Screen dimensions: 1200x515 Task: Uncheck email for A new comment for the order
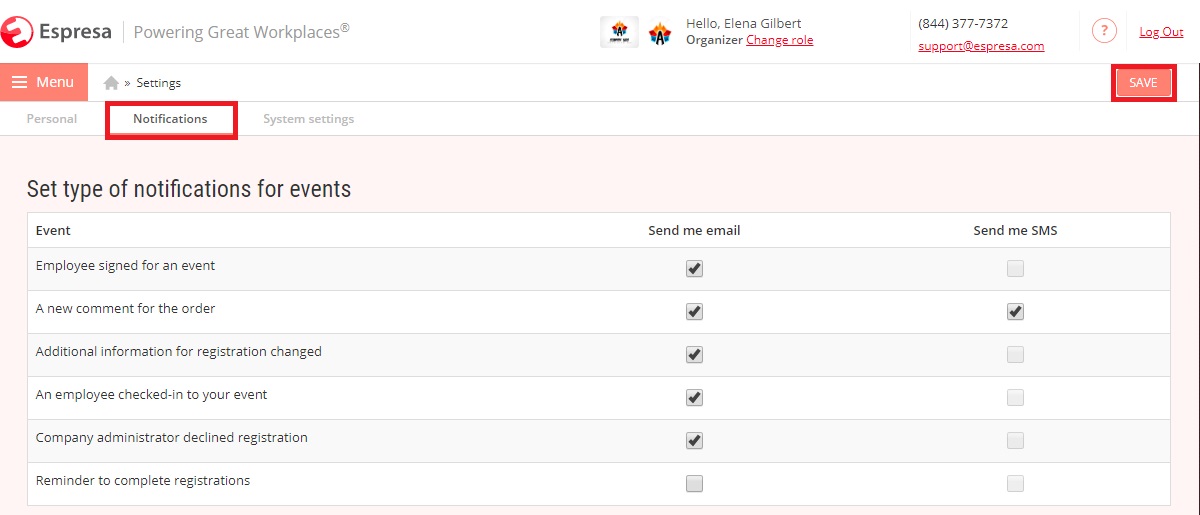695,311
